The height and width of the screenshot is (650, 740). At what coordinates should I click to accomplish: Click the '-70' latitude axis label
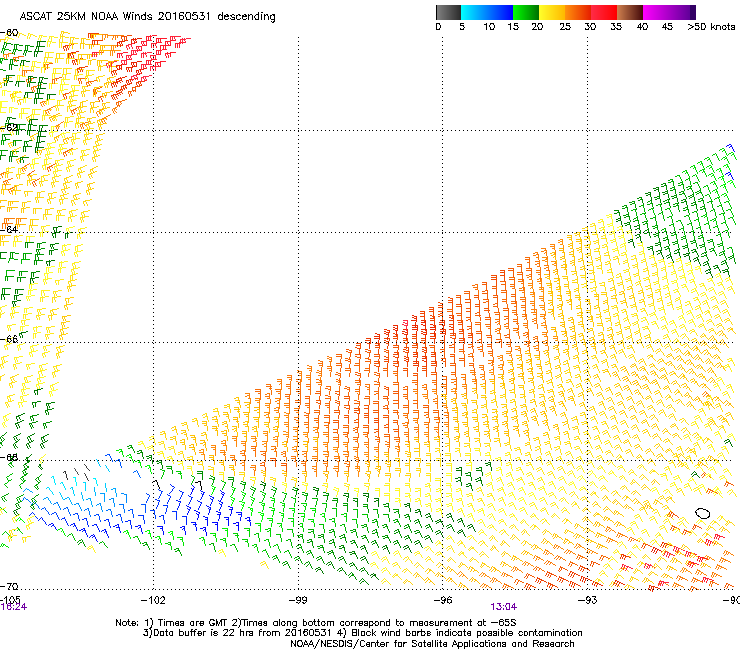9,586
